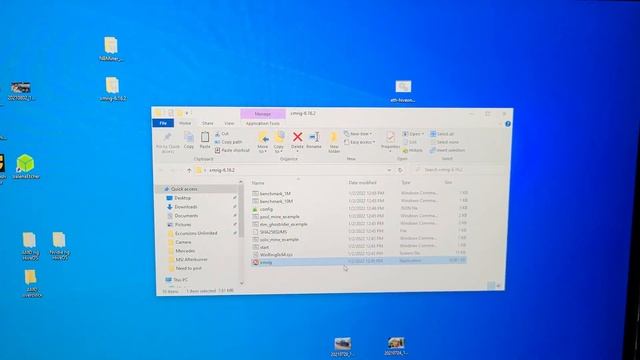This screenshot has width=640, height=360.
Task: Switch to the View ribbon tab
Action: coord(229,123)
